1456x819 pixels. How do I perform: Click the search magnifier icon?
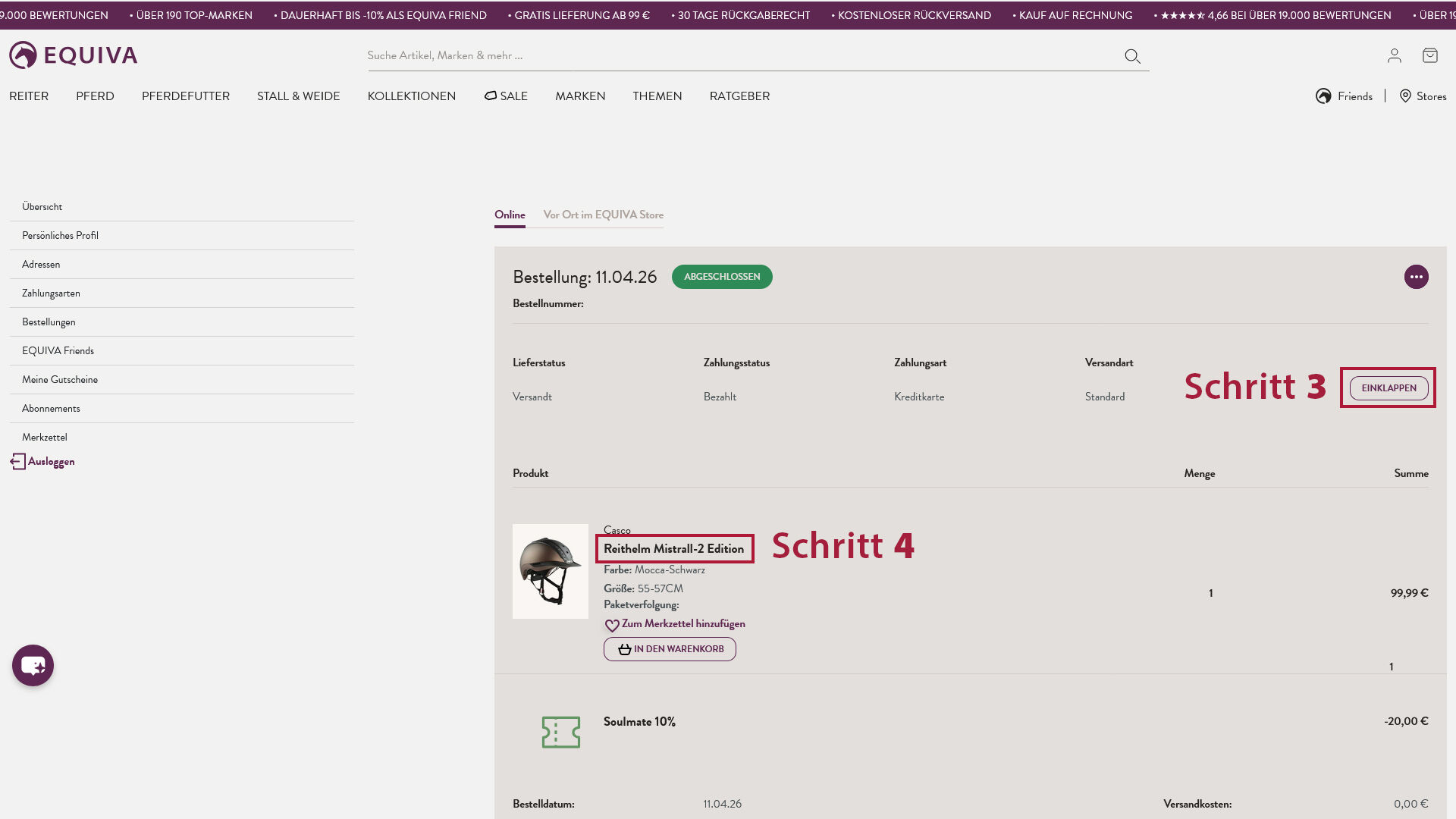click(1132, 56)
